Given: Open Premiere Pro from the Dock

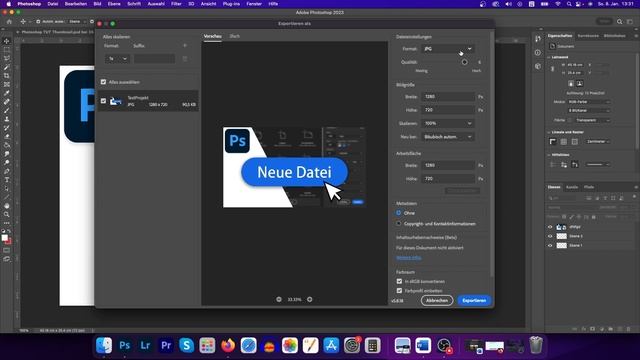Looking at the screenshot, I should [166, 346].
